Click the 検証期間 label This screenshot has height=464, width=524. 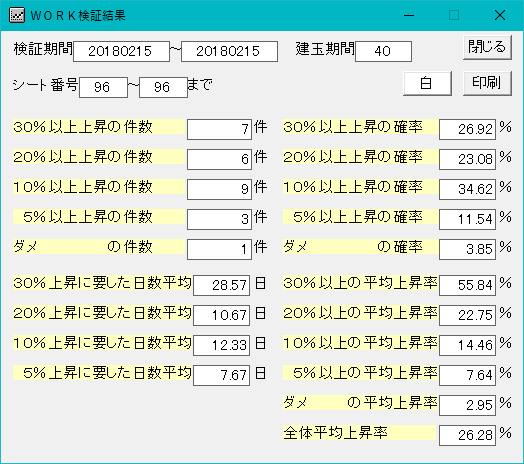[43, 49]
